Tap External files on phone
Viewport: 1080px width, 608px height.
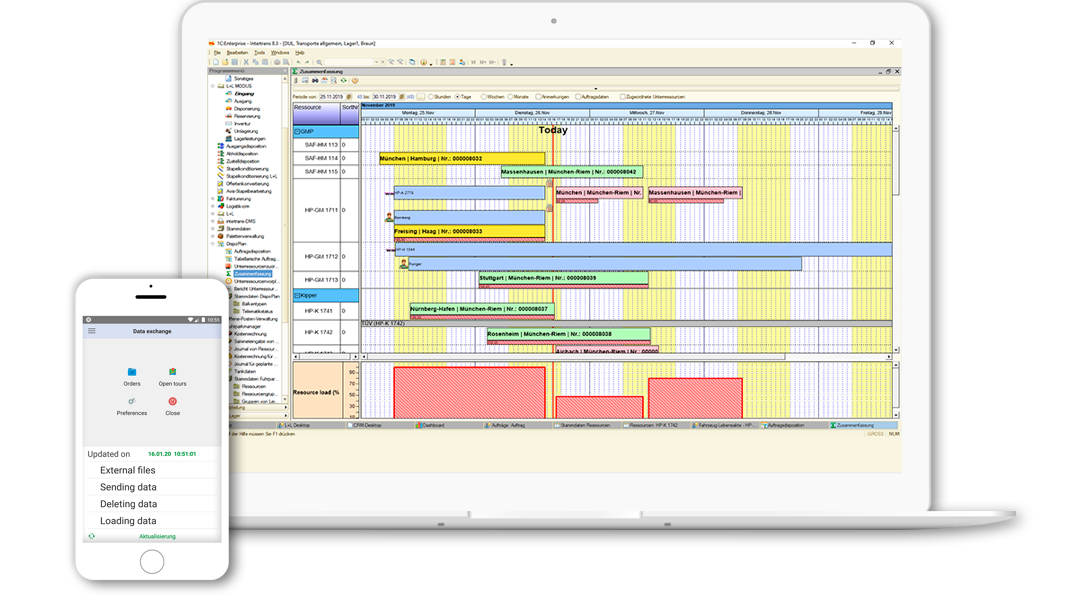click(127, 470)
